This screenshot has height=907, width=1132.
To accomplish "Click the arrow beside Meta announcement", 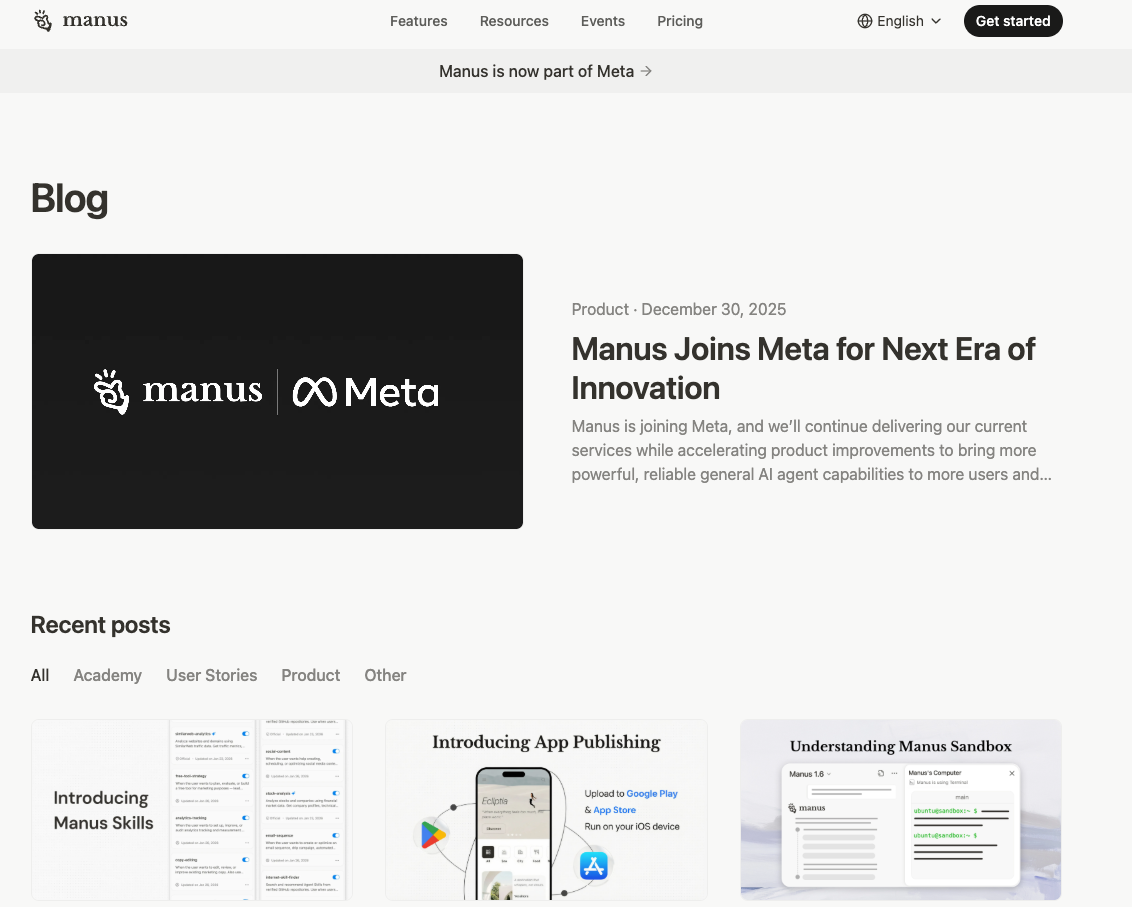I will pyautogui.click(x=646, y=71).
